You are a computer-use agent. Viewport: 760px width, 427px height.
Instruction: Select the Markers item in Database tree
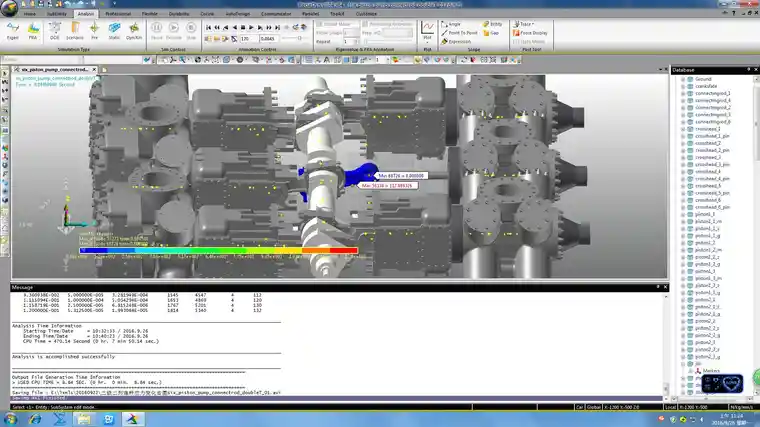point(711,371)
